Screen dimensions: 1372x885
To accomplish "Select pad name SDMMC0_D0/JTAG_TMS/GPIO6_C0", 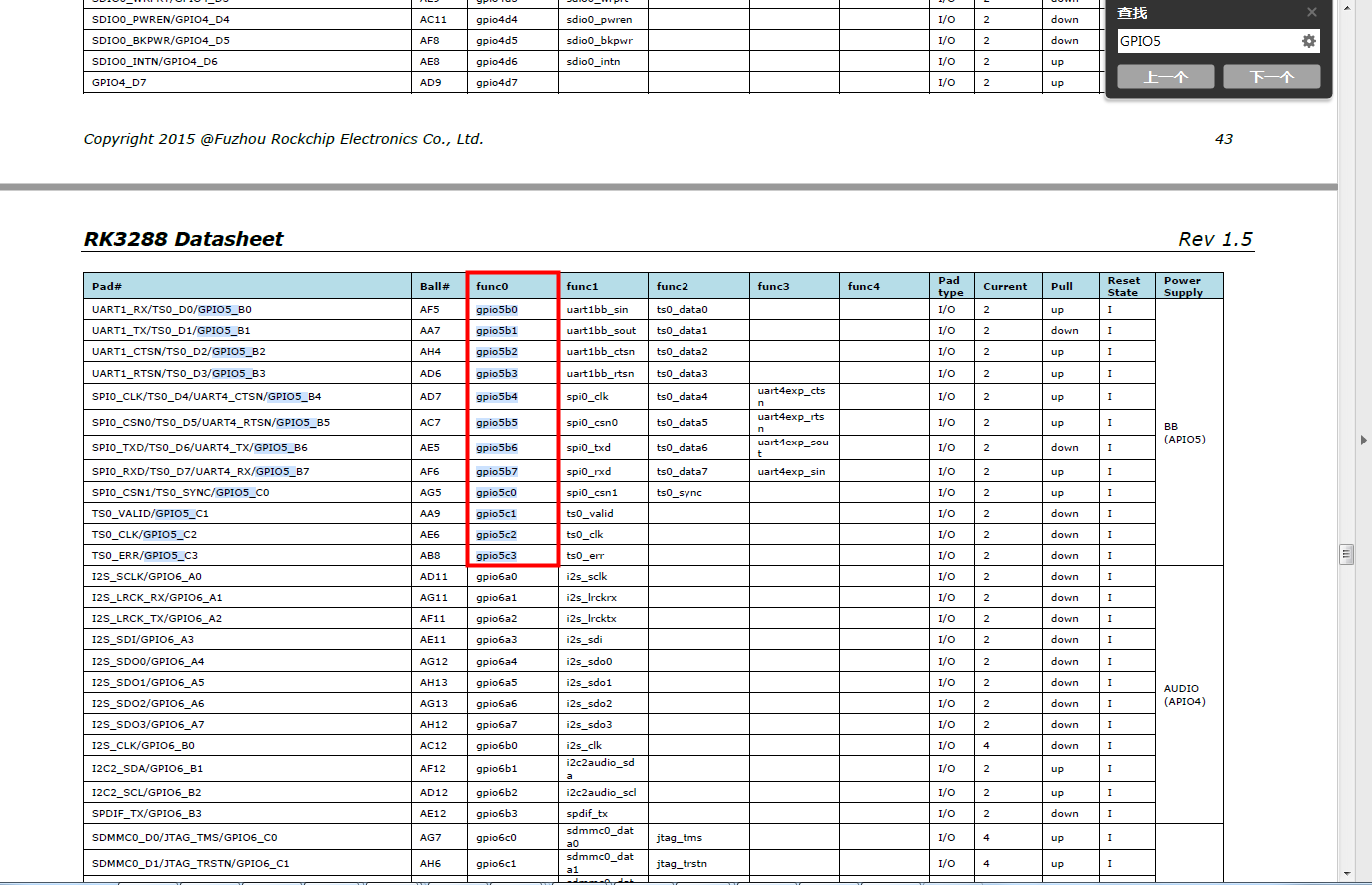I will pos(185,838).
